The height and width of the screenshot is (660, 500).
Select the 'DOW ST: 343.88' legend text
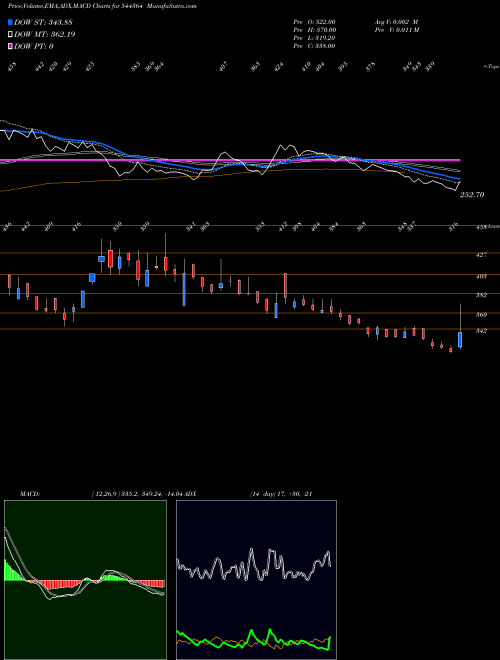(43, 22)
